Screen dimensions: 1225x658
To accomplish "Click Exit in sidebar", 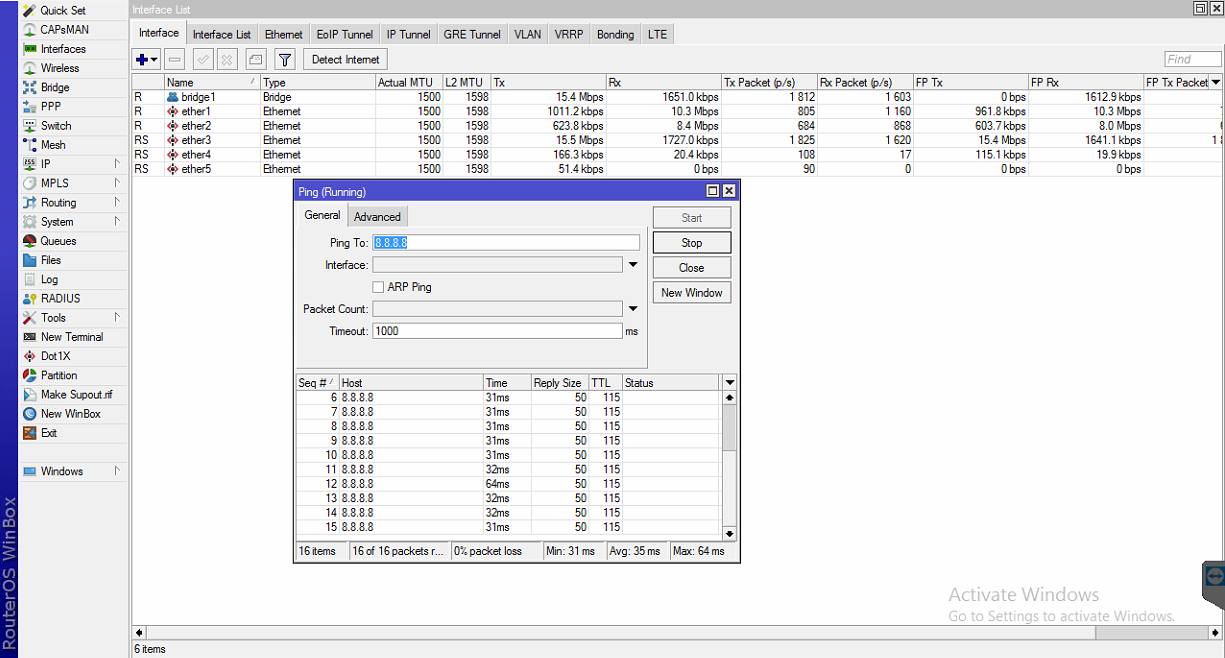I will coord(48,433).
